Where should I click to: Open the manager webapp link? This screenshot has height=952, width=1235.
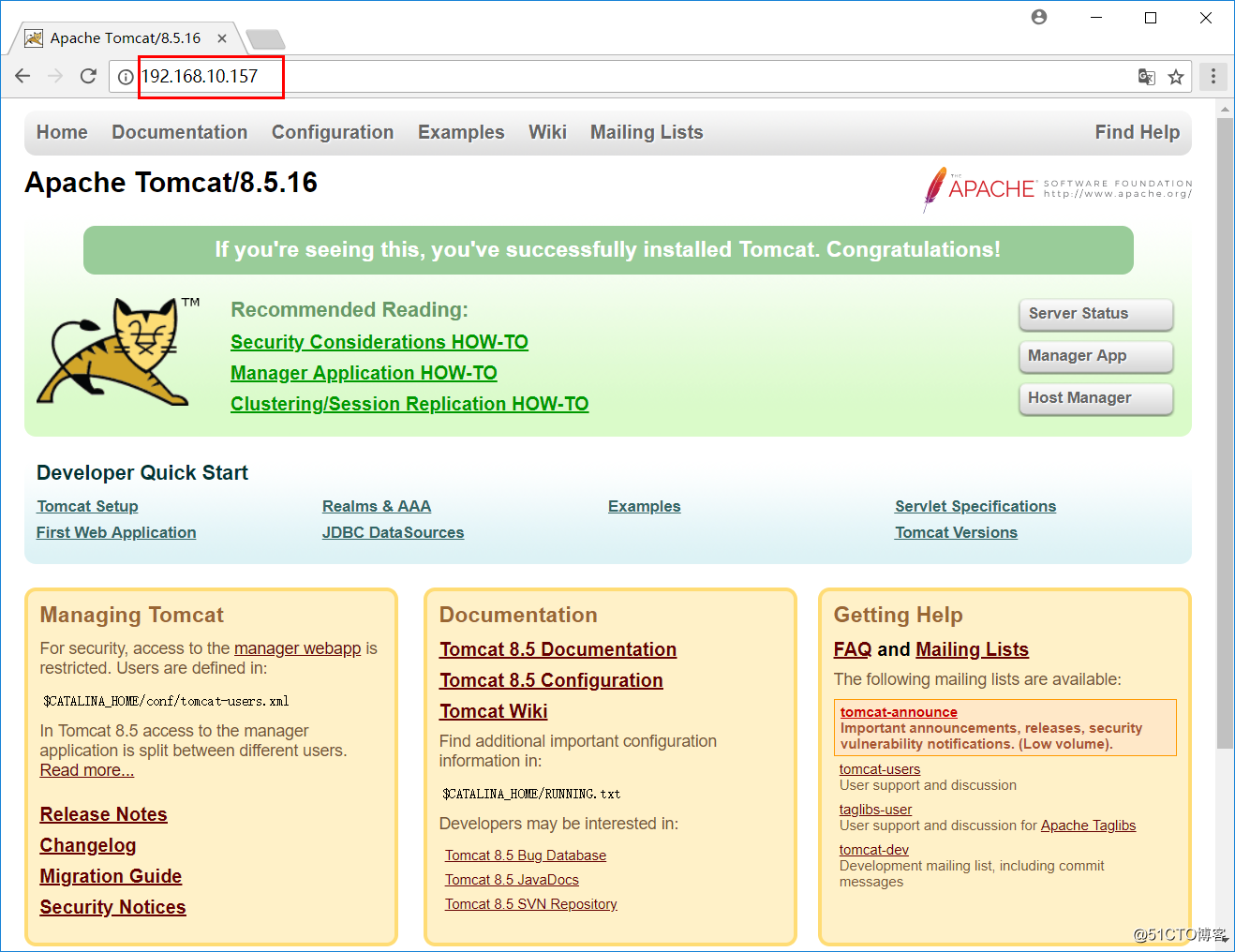point(297,648)
